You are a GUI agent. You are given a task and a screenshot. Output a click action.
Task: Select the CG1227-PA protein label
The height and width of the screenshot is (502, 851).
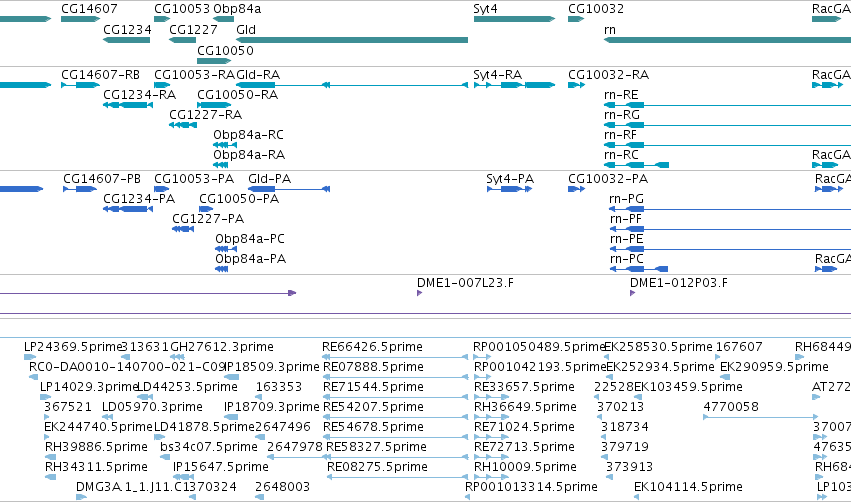coord(208,219)
